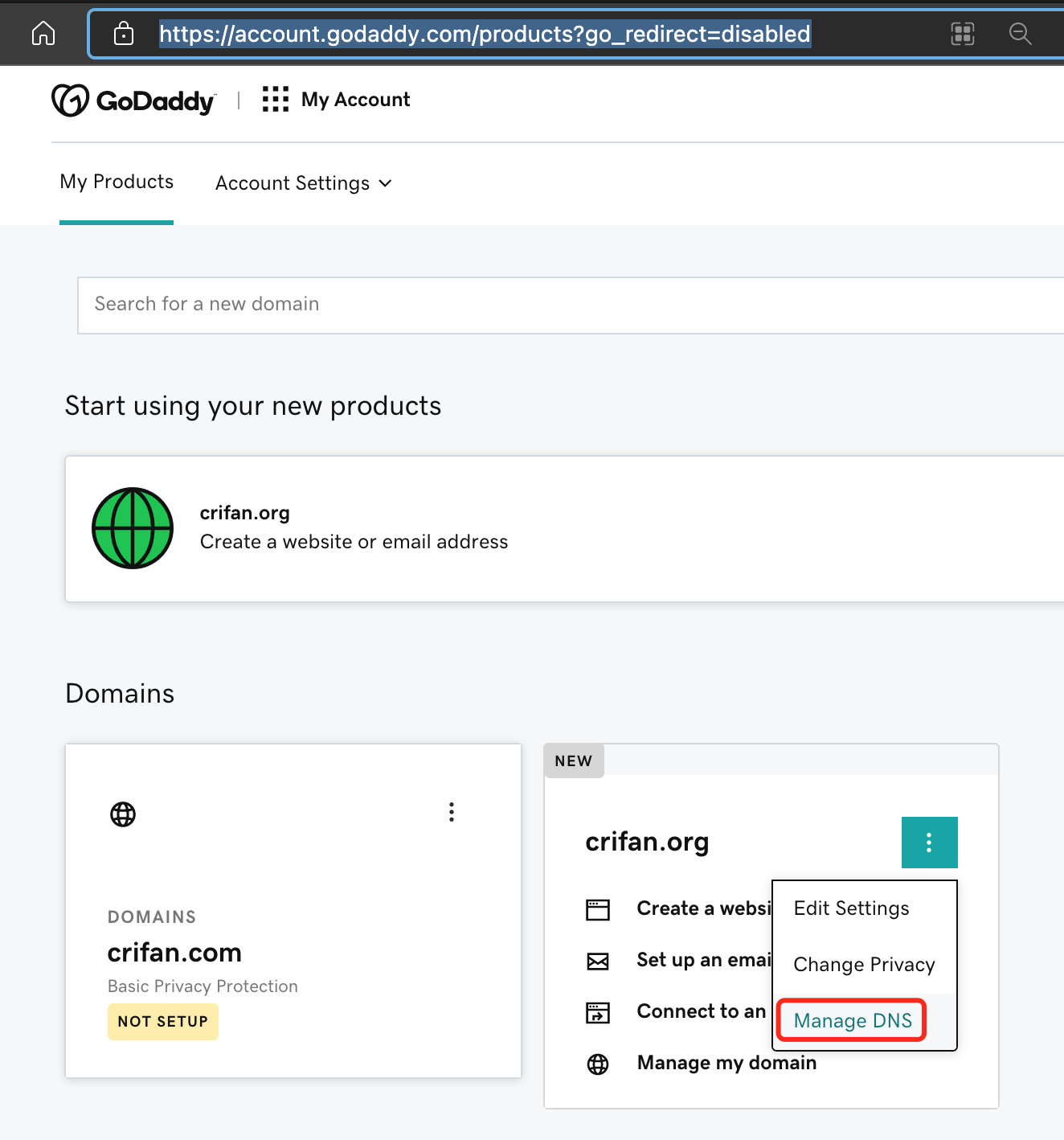
Task: Click the padlock site security icon
Action: click(x=124, y=34)
